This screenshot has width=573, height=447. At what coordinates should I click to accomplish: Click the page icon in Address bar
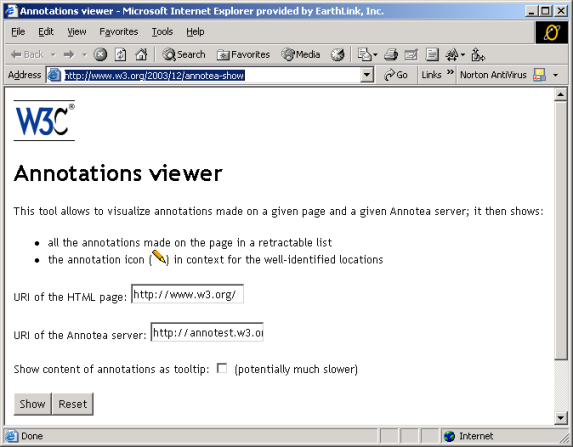[55, 75]
